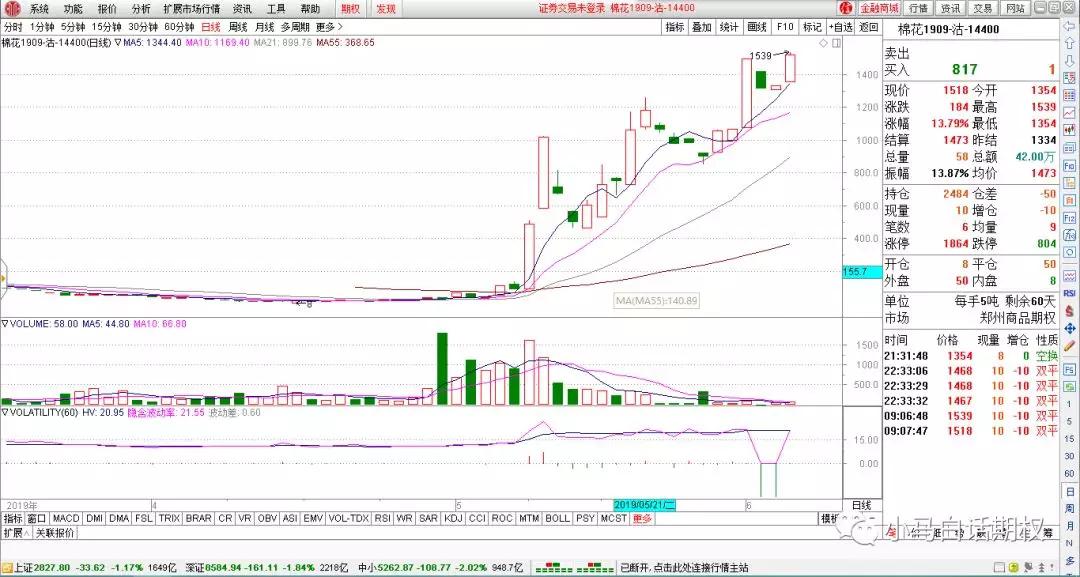Click the highlighted 2019/05/21 date marker on timeline
Viewport: 1080px width, 577px height.
[646, 505]
